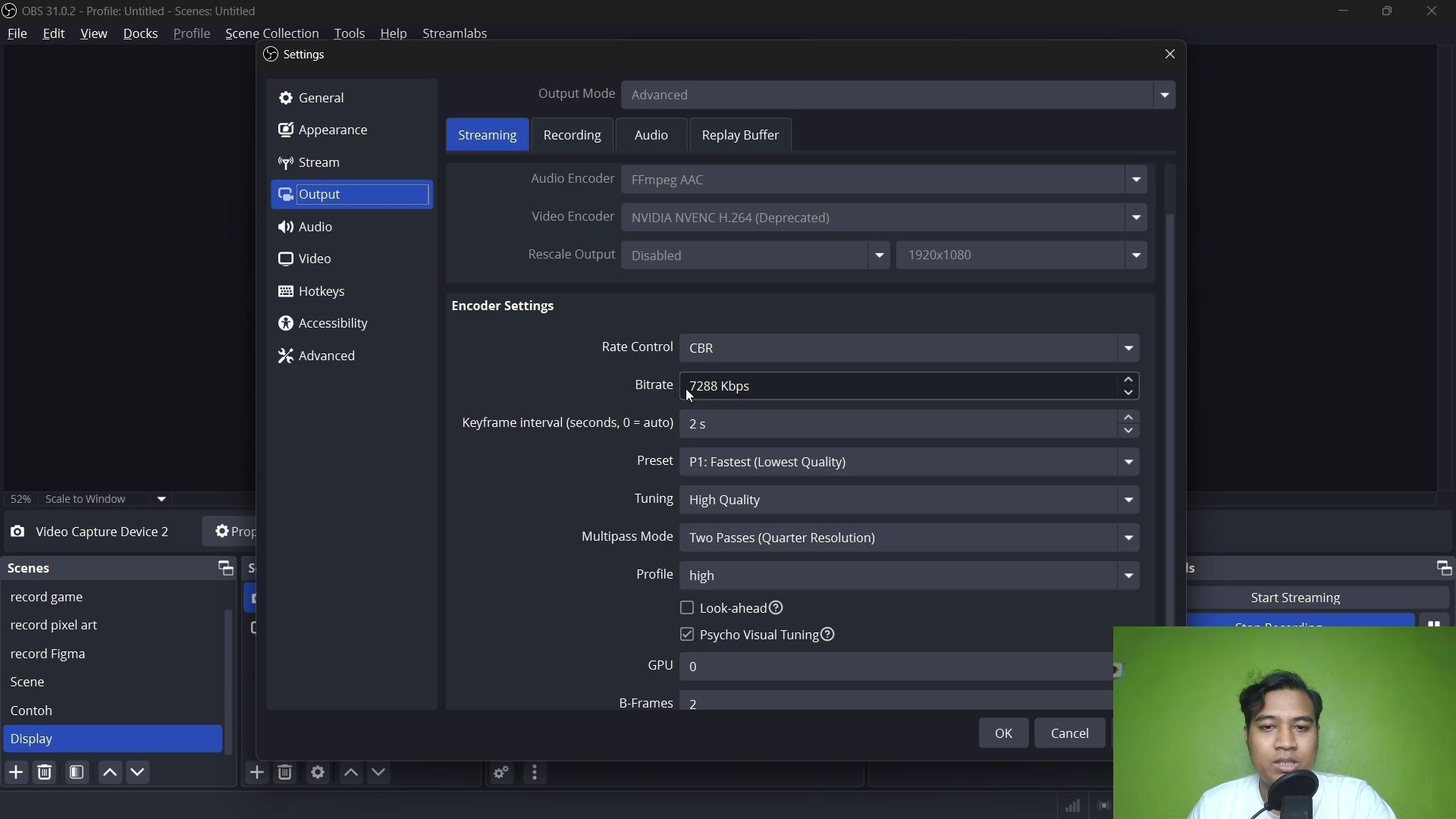Open the Tools menu
Image resolution: width=1456 pixels, height=819 pixels.
[350, 34]
